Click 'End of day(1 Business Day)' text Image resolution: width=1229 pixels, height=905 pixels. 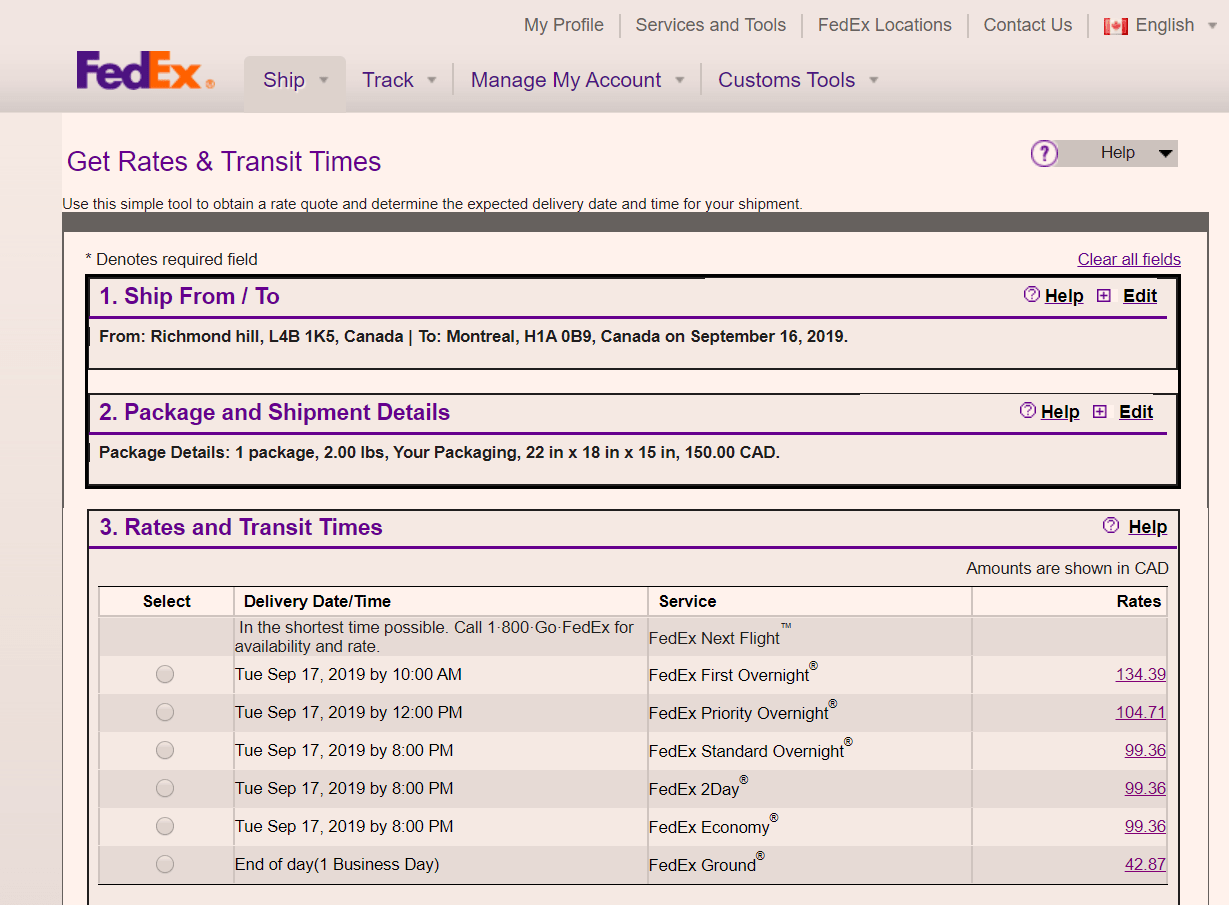pyautogui.click(x=337, y=864)
